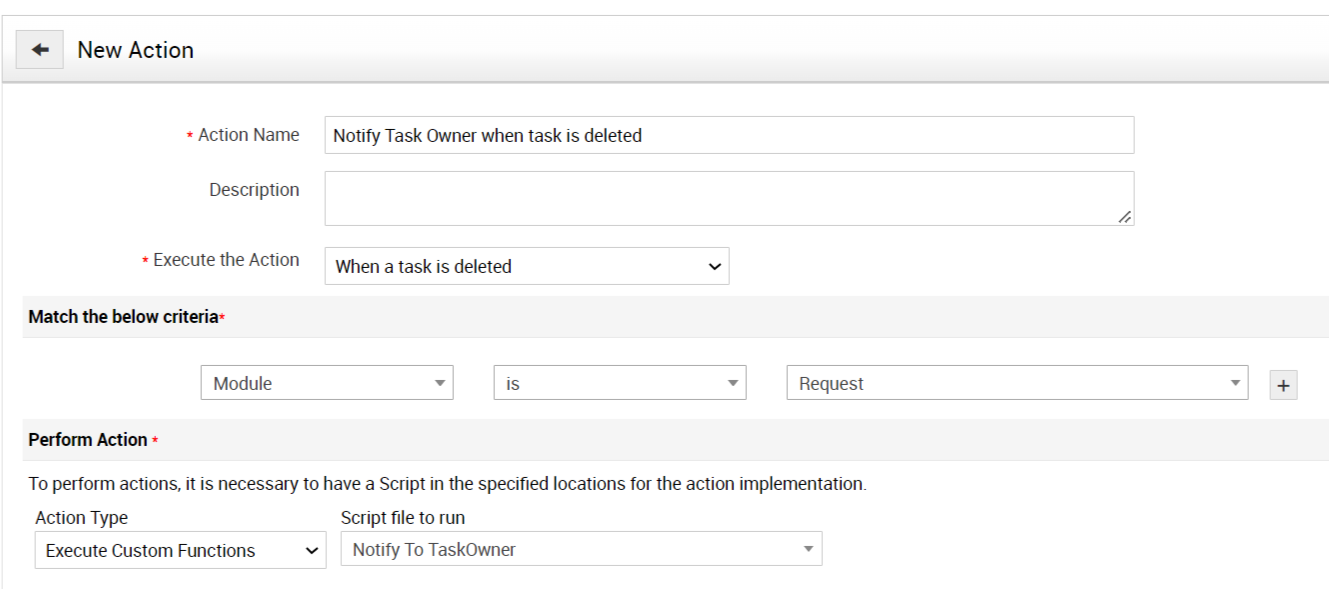This screenshot has height=589, width=1329.
Task: Add another criteria row with plus button
Action: [x=1283, y=385]
